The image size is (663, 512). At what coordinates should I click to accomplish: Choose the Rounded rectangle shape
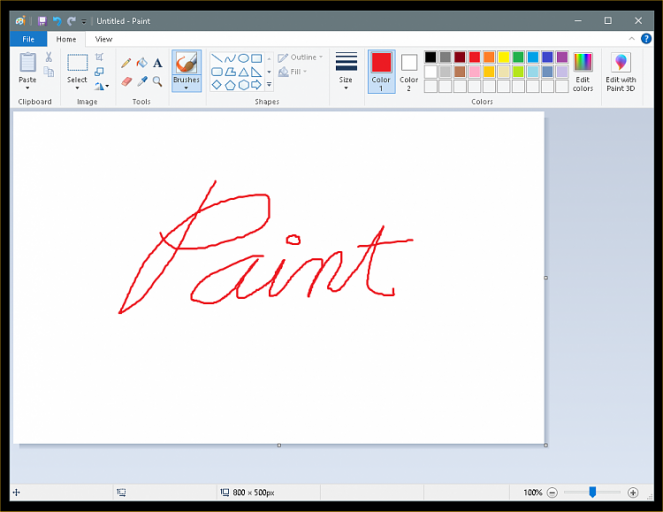tap(216, 72)
